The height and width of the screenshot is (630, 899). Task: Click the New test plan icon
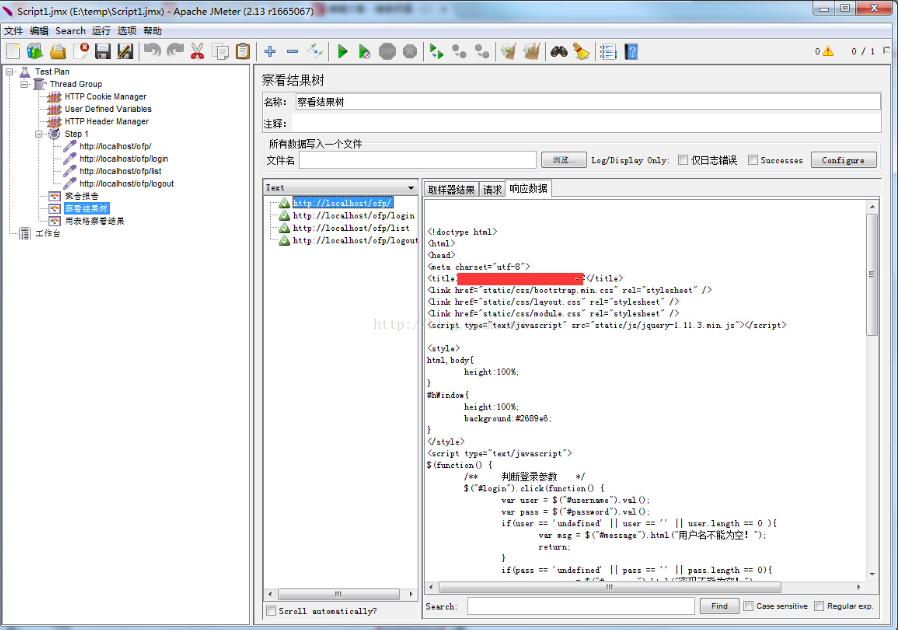click(x=13, y=52)
